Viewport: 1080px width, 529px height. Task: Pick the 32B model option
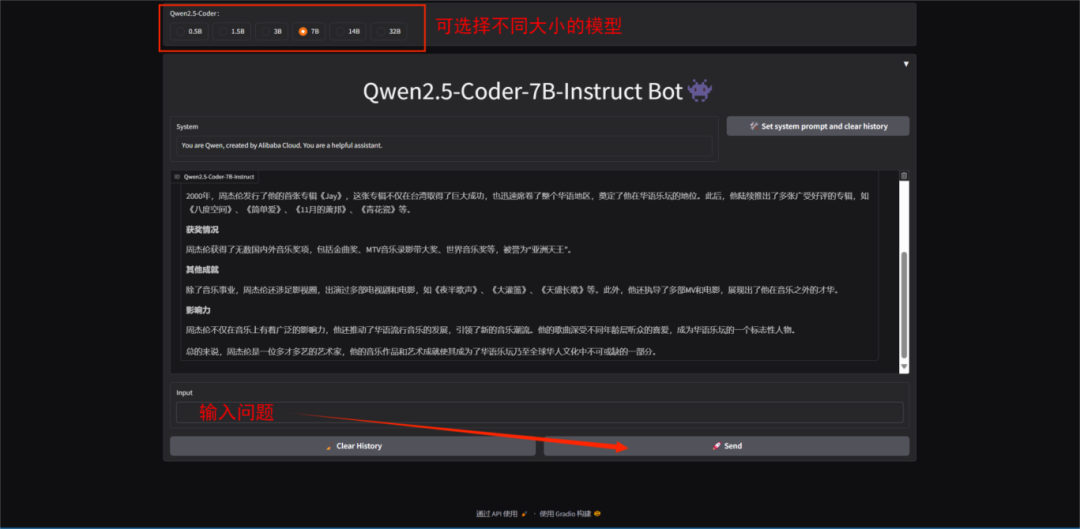[x=389, y=31]
